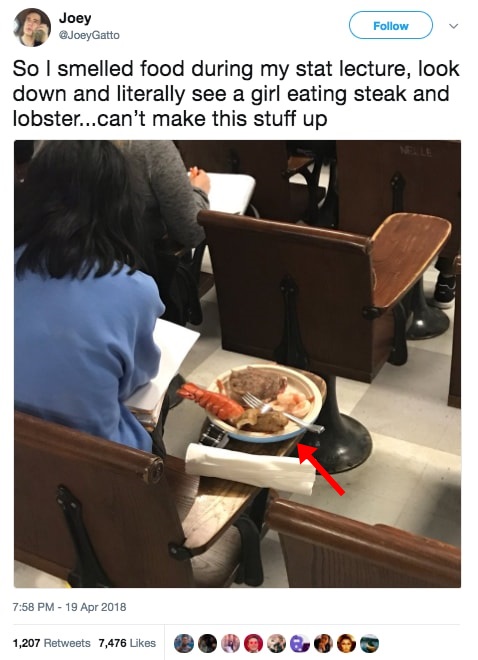Click the seventh liker avatar, right of purple
Image resolution: width=478 pixels, height=660 pixels.
pos(323,643)
